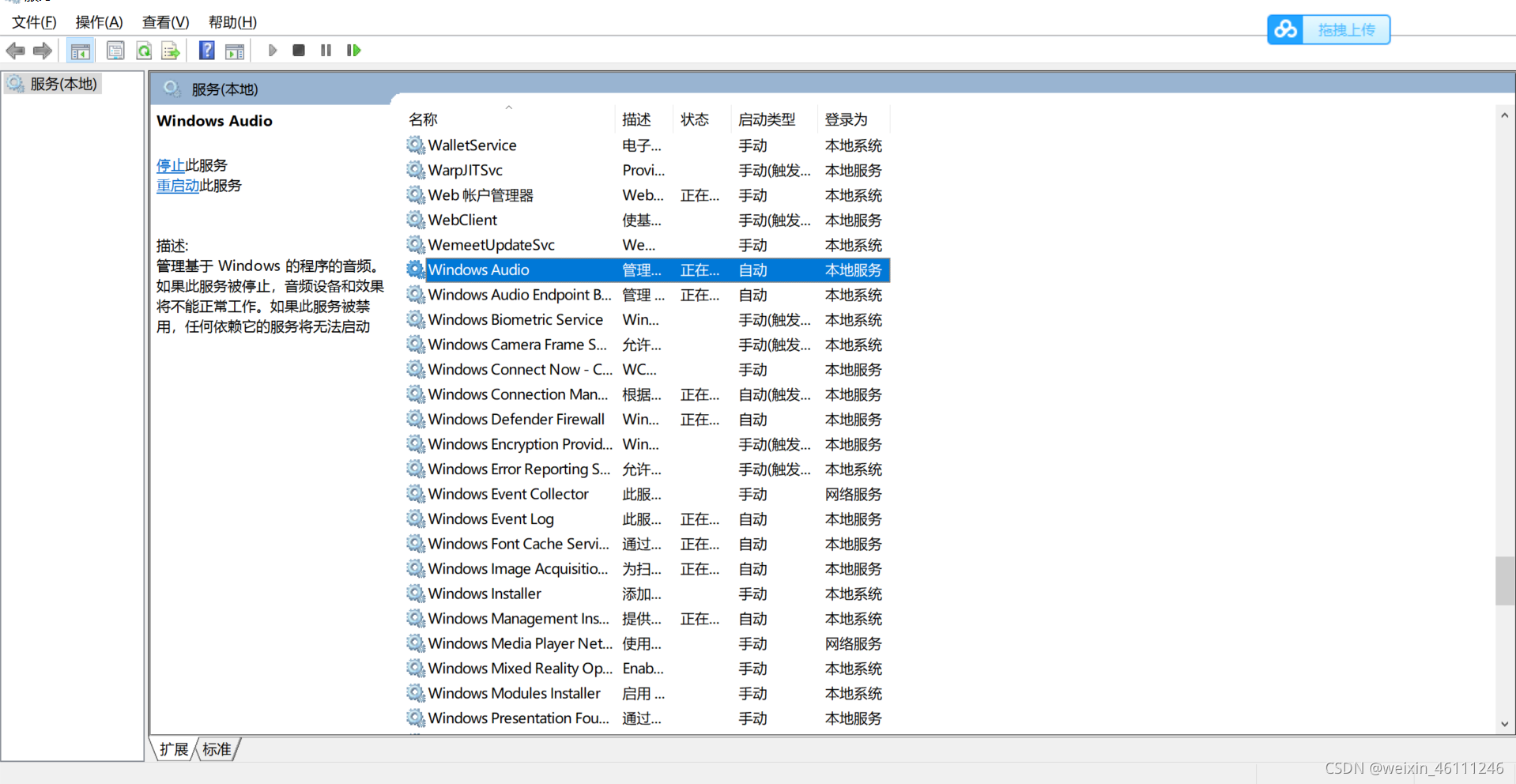Click the Windows Modules Installer gear icon

click(416, 693)
